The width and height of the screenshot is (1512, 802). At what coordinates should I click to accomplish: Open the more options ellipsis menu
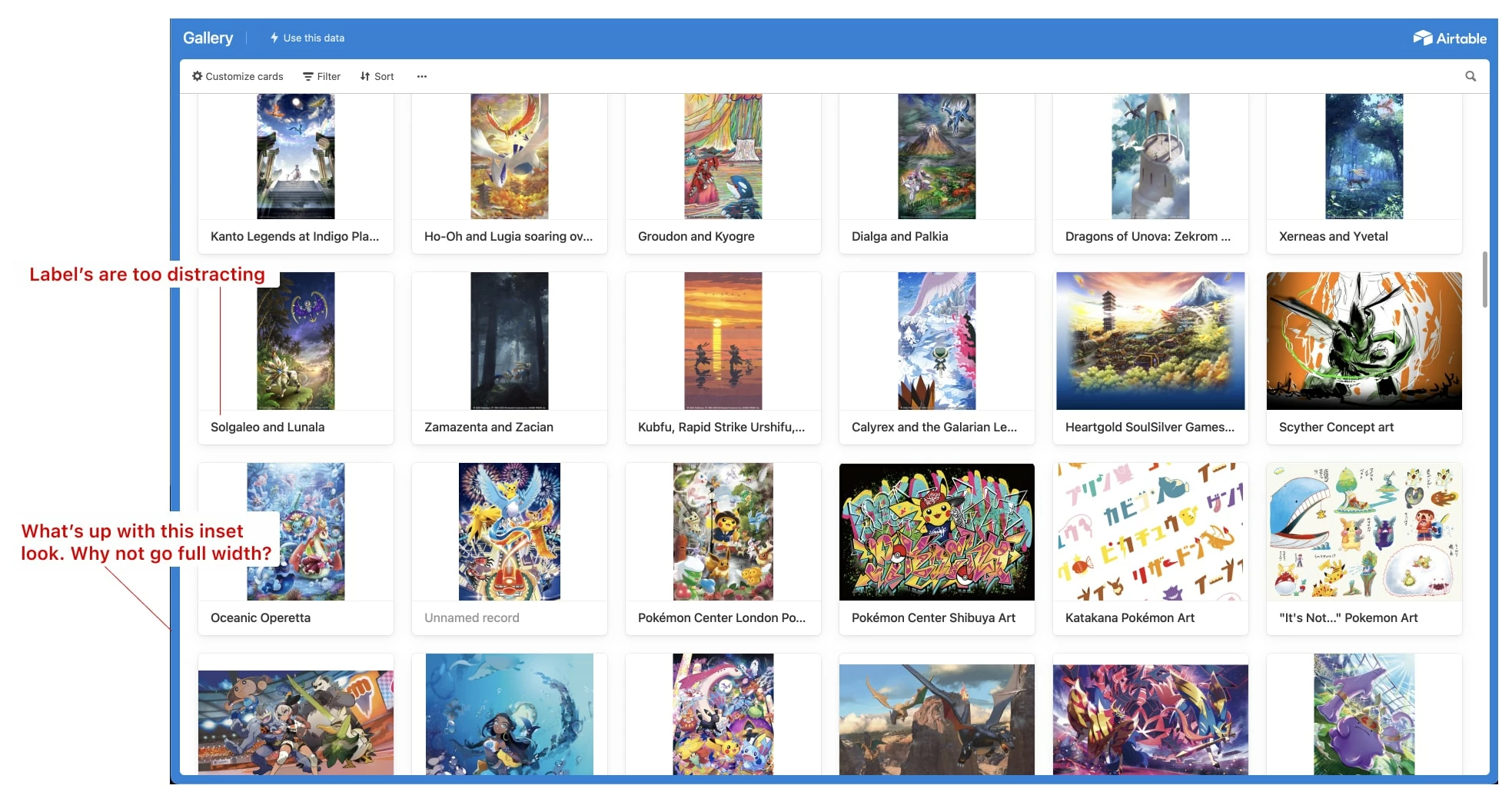pos(422,76)
